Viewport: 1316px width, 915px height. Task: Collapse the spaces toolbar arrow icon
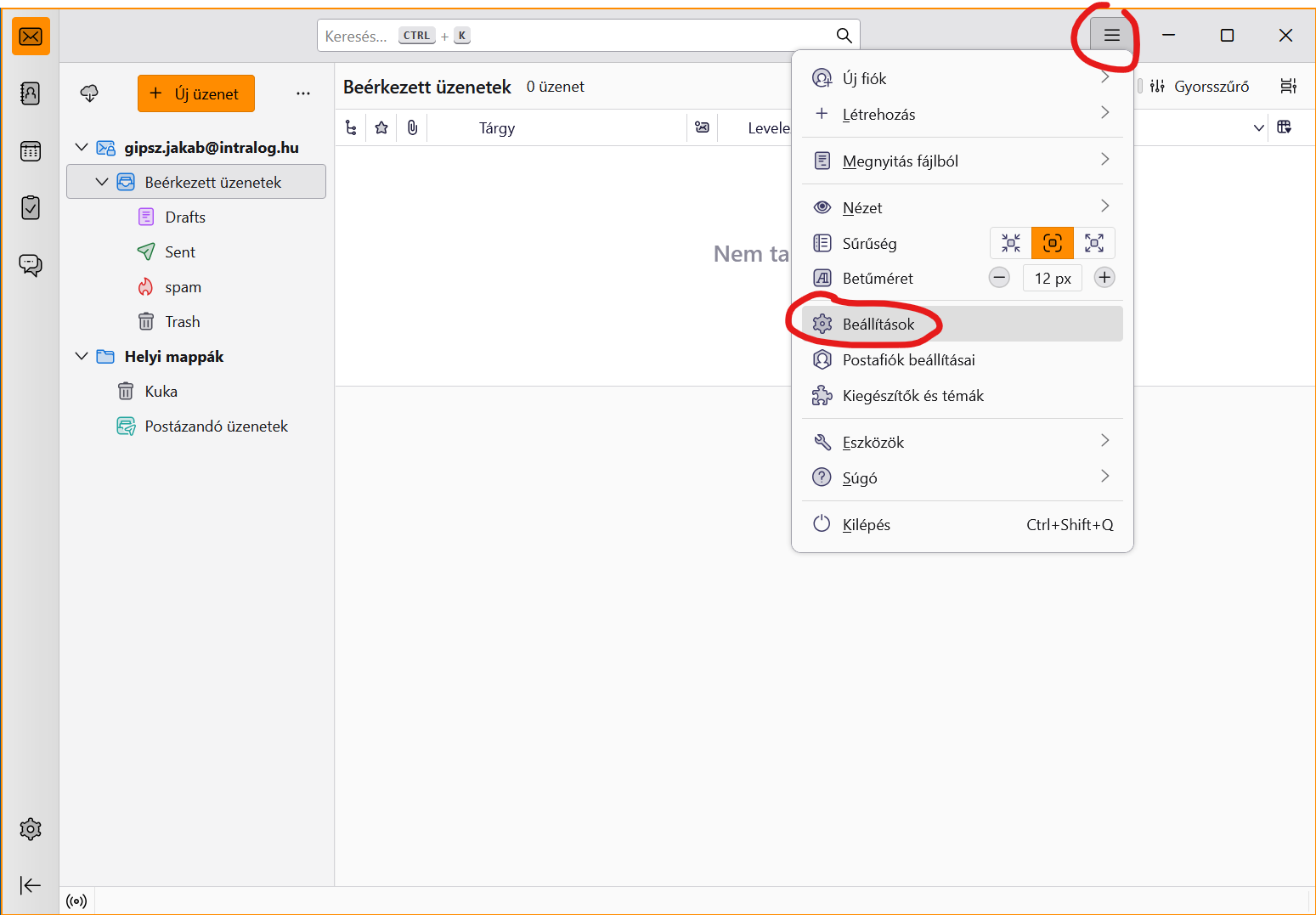31,885
